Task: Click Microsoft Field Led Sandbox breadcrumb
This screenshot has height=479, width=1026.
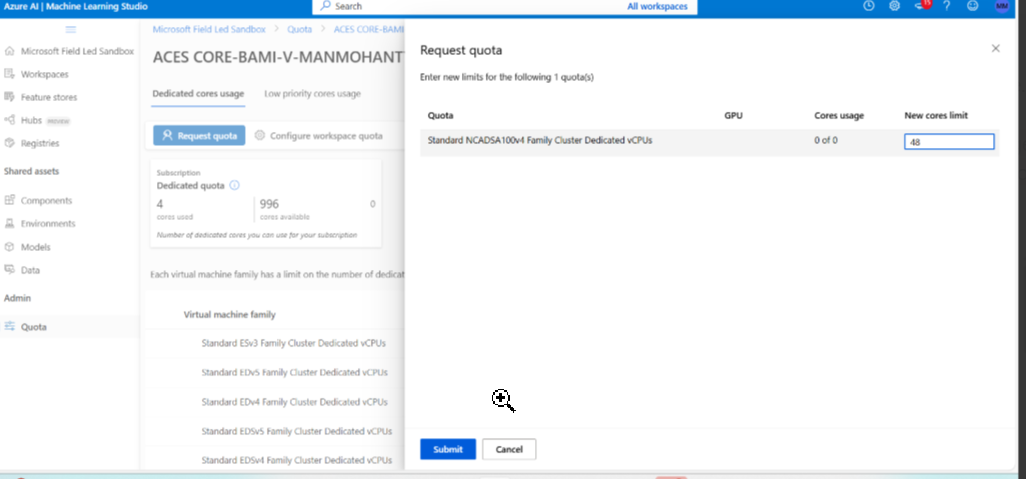Action: pos(209,29)
